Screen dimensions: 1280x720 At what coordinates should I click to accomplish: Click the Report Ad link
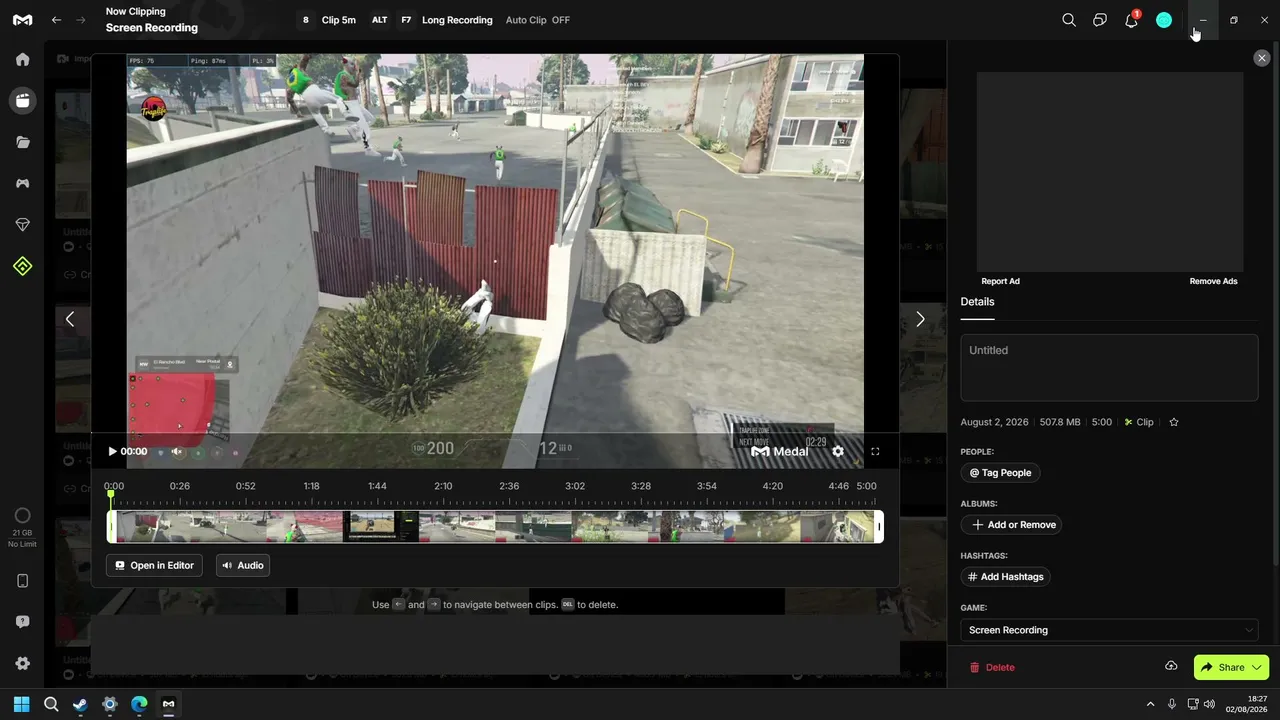[x=1000, y=281]
